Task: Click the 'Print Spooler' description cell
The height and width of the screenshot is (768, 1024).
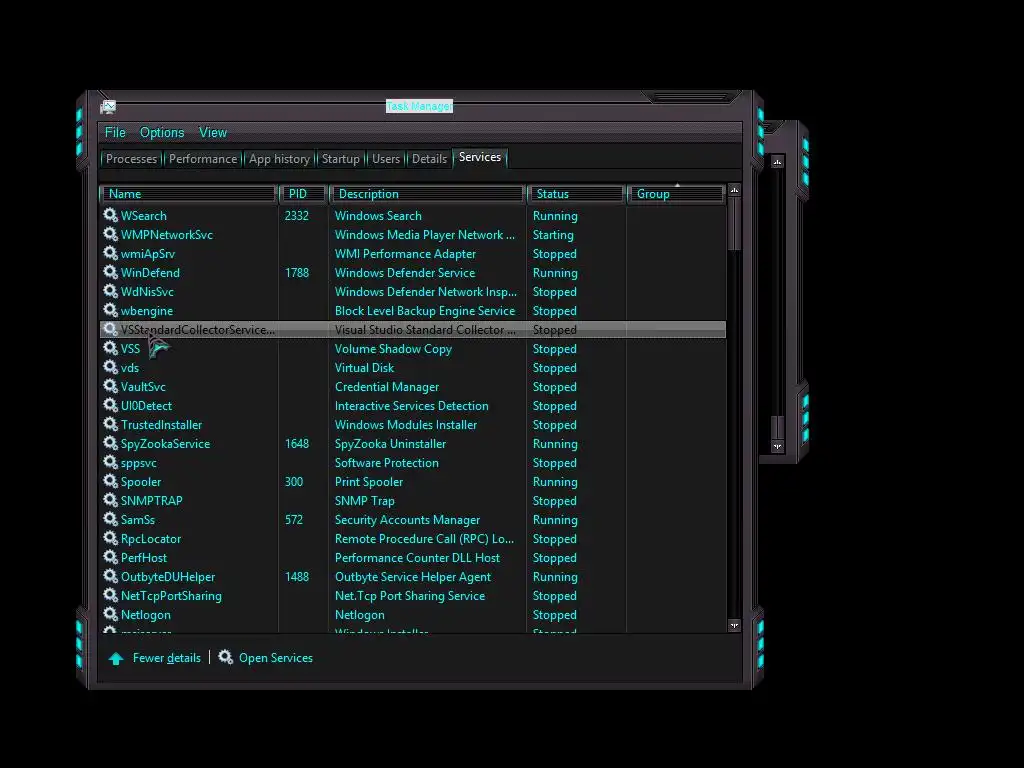Action: pos(369,481)
